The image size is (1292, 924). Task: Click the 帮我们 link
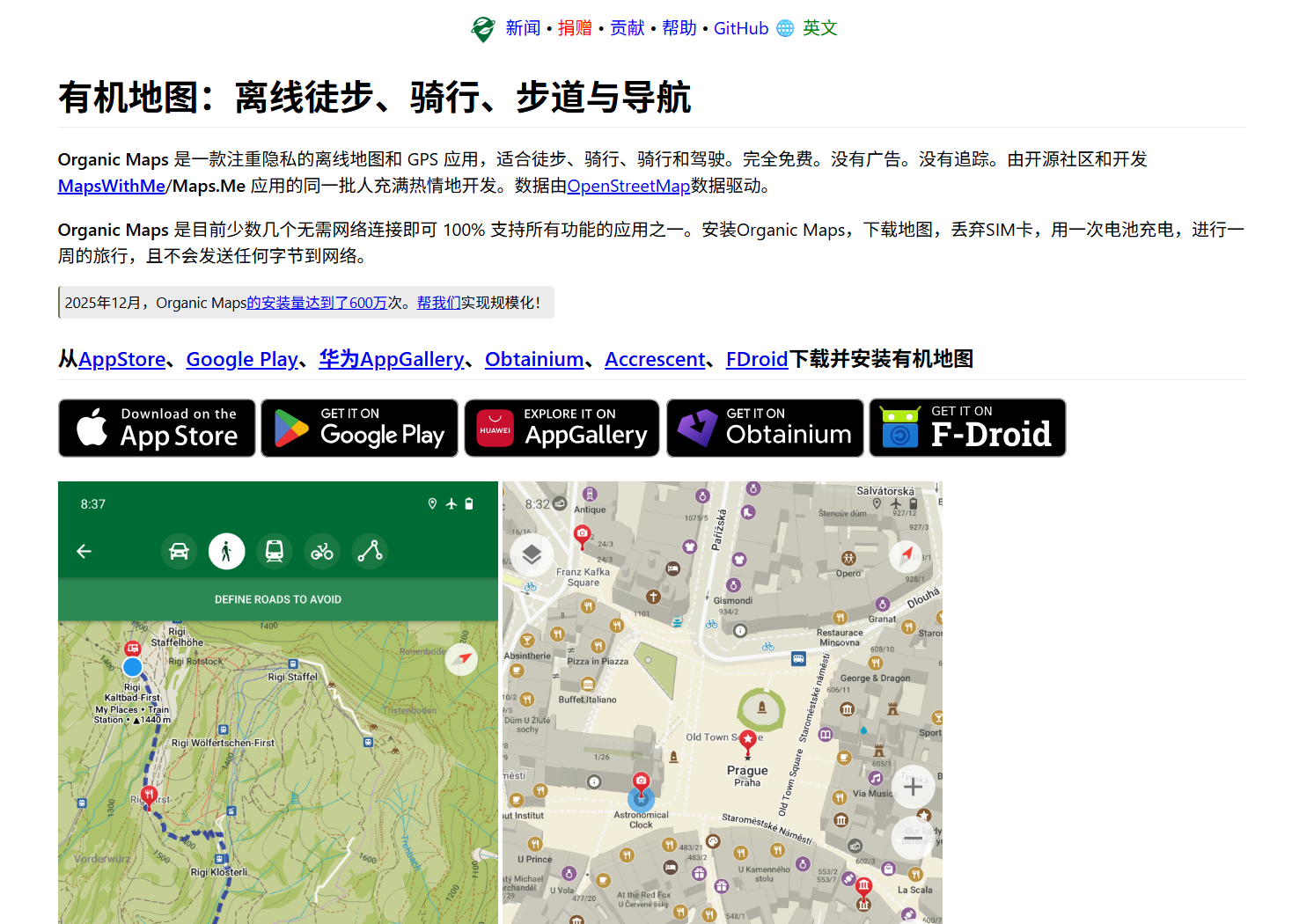click(438, 303)
